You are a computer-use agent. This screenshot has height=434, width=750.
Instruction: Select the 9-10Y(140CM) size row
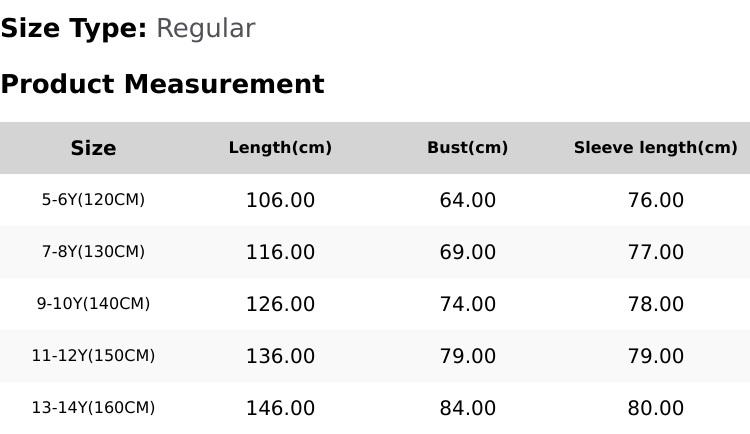93,304
